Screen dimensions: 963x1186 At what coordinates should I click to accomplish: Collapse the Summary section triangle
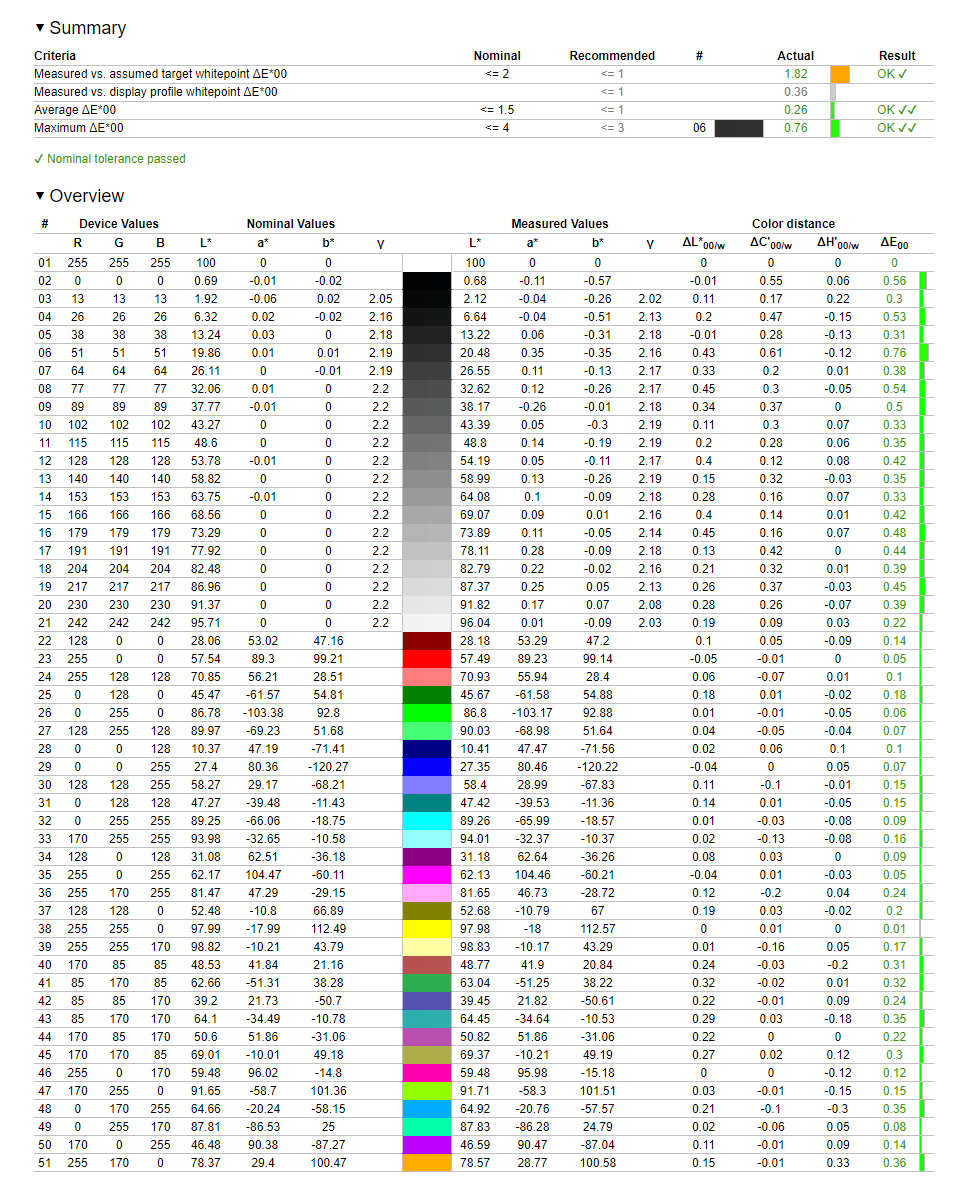point(39,28)
